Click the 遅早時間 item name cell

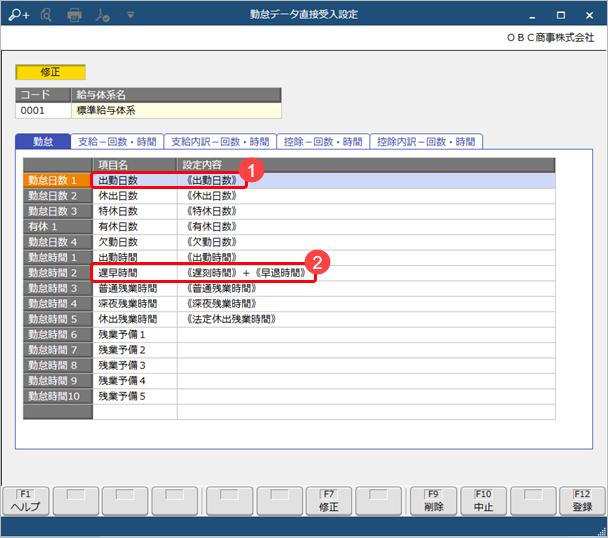pyautogui.click(x=134, y=272)
